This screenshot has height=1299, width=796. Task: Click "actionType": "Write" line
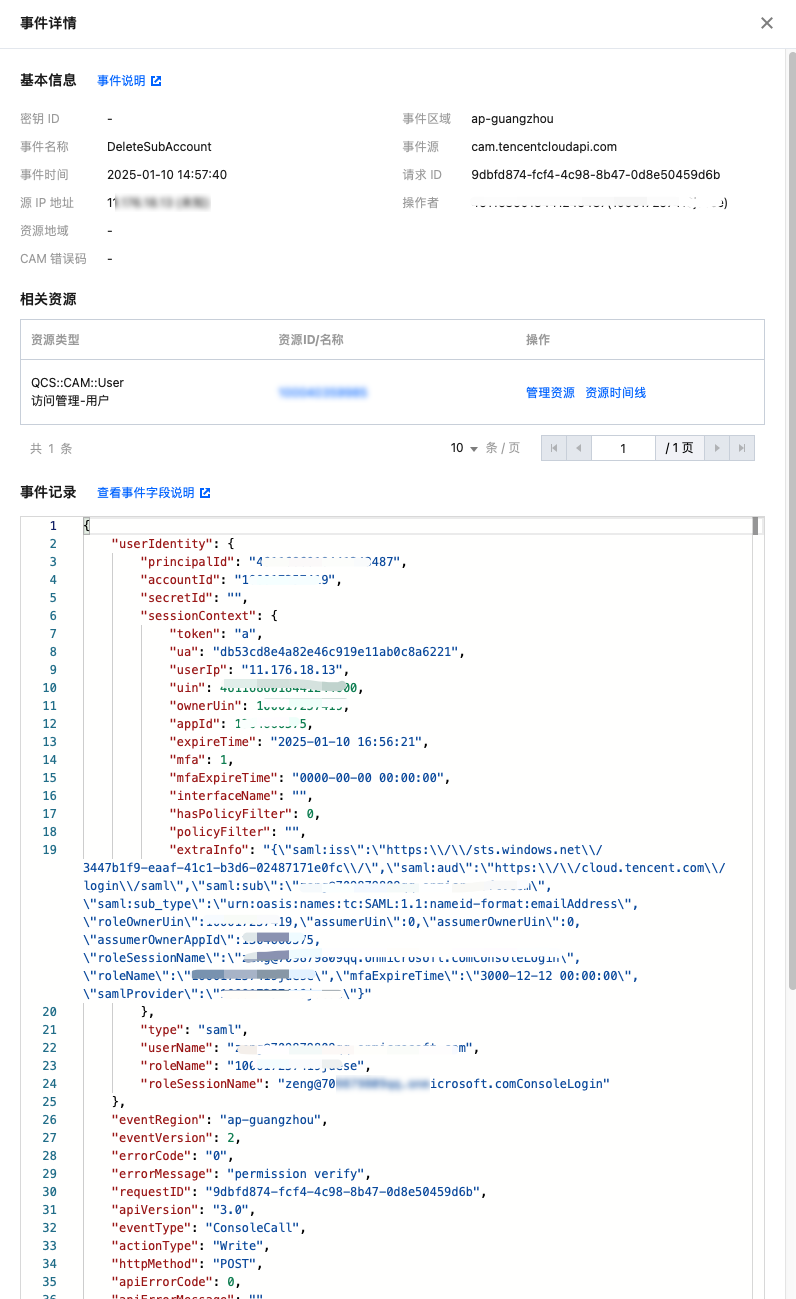point(191,1246)
